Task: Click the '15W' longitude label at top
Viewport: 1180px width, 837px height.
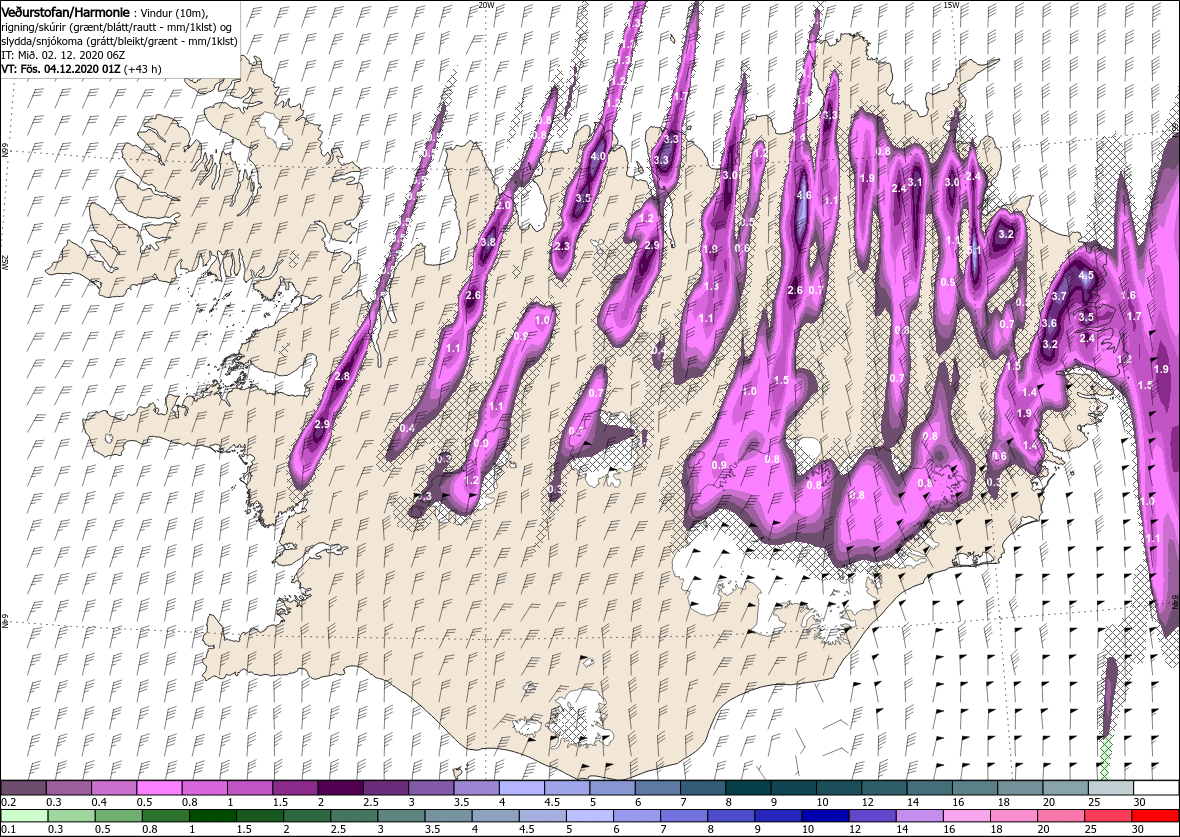Action: pyautogui.click(x=951, y=5)
